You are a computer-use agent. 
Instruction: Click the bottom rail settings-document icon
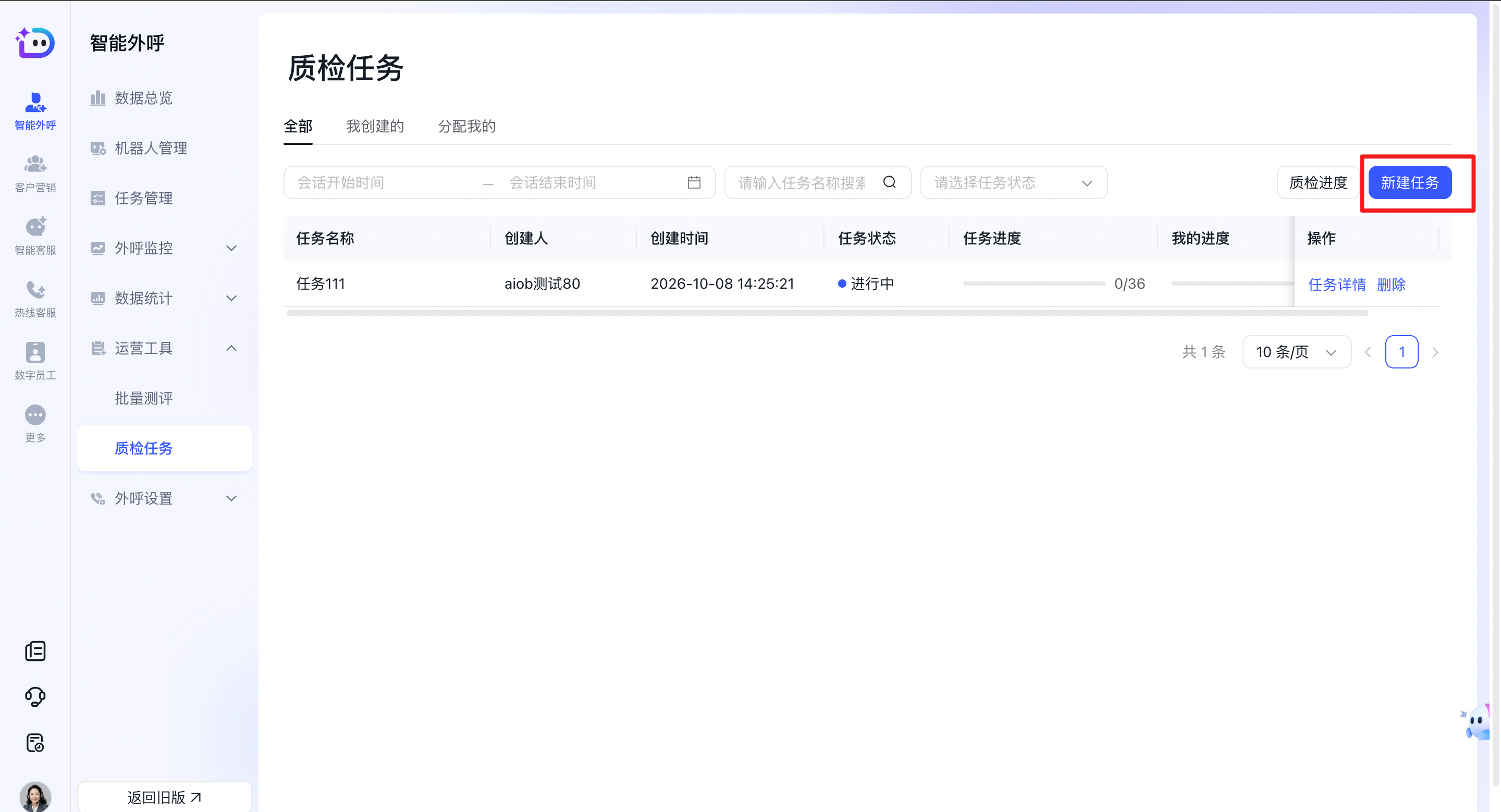pyautogui.click(x=35, y=743)
